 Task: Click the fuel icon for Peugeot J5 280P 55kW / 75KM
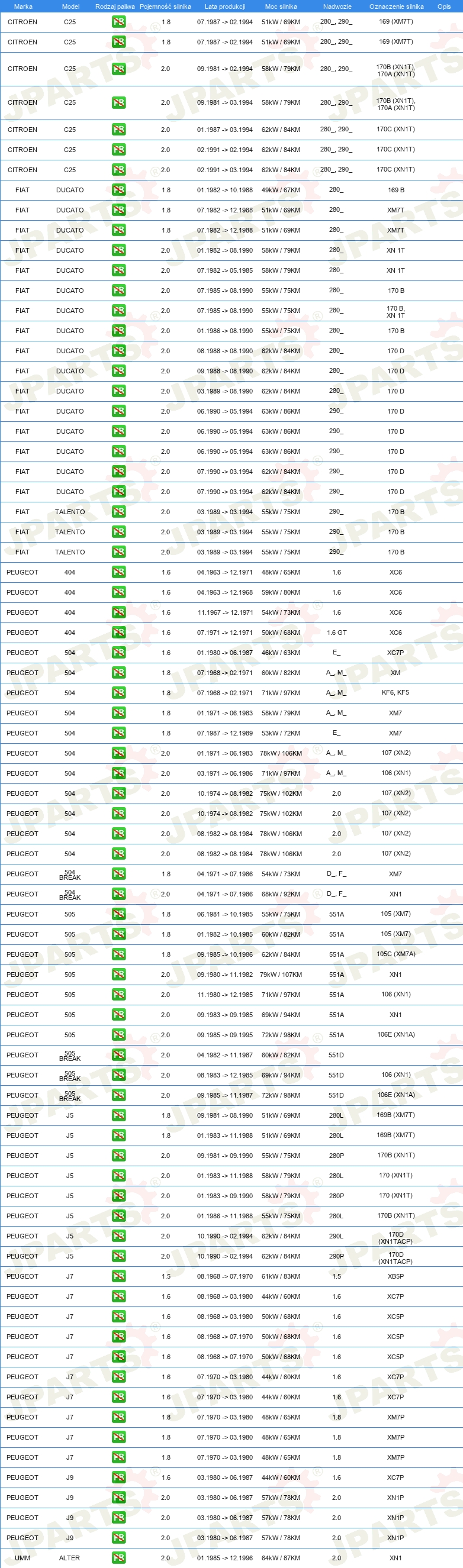(x=119, y=1156)
